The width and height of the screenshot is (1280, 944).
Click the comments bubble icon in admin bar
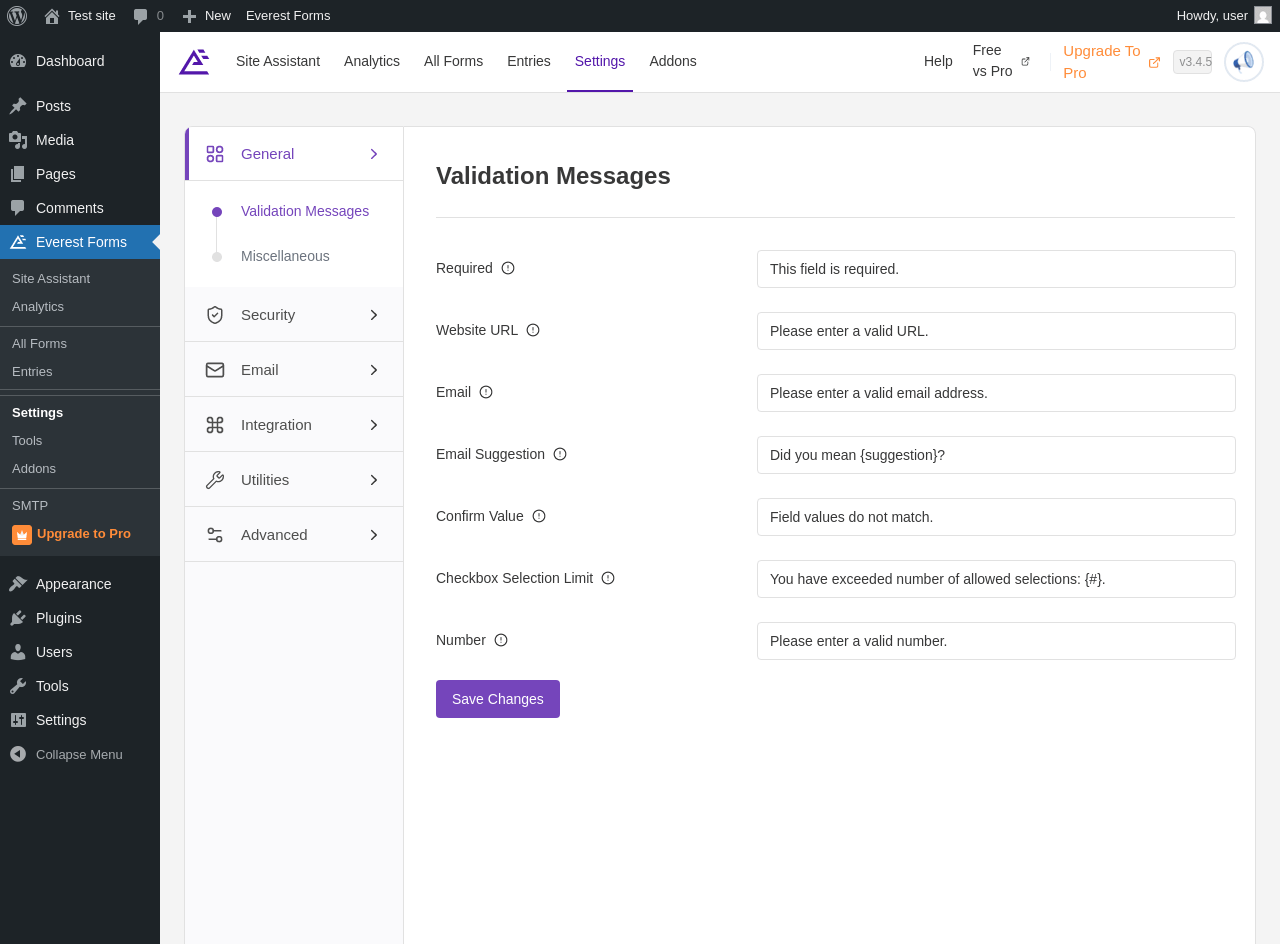click(140, 16)
